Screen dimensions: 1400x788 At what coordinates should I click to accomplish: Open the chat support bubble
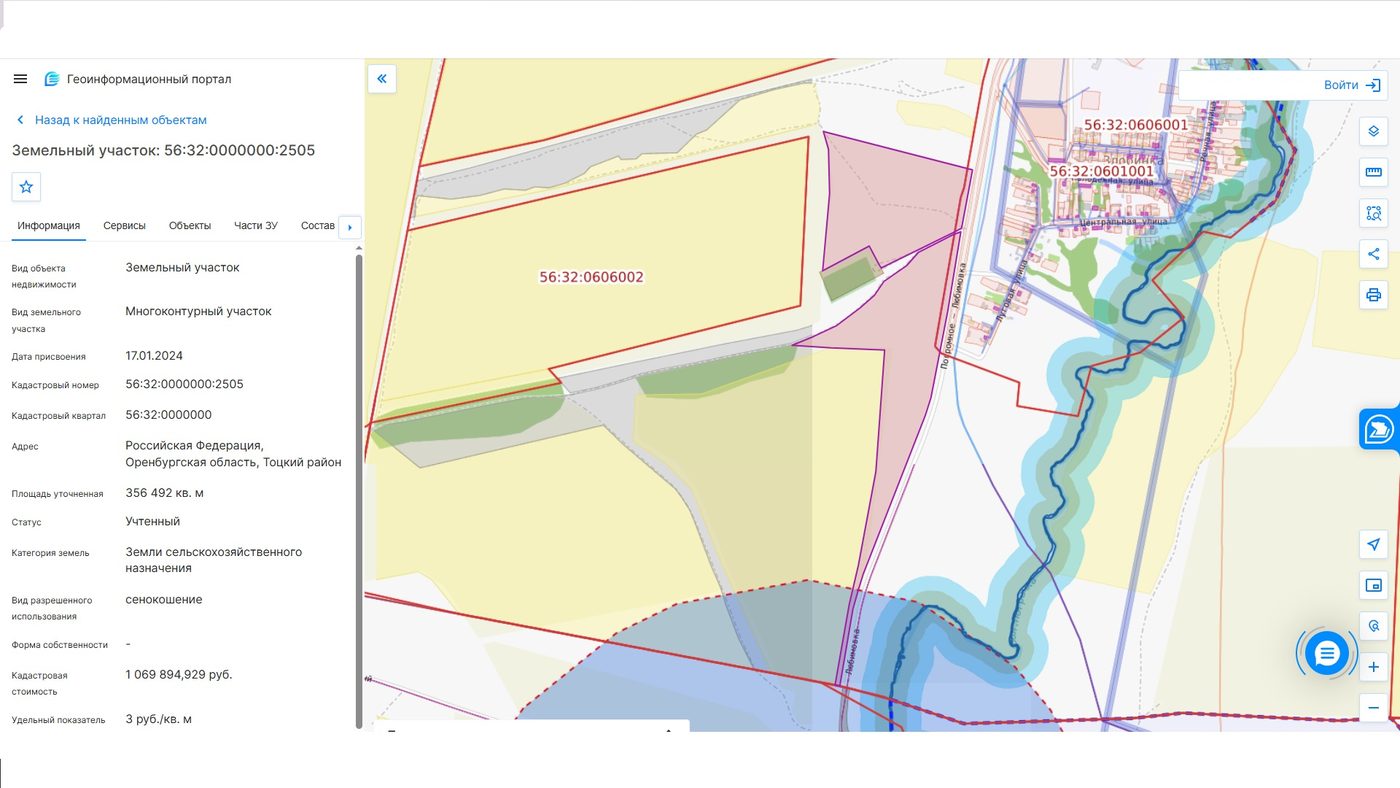(1327, 654)
